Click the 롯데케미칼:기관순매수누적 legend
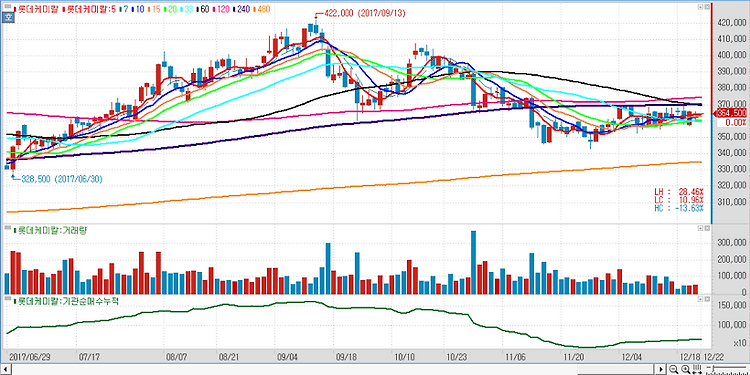 pos(66,301)
